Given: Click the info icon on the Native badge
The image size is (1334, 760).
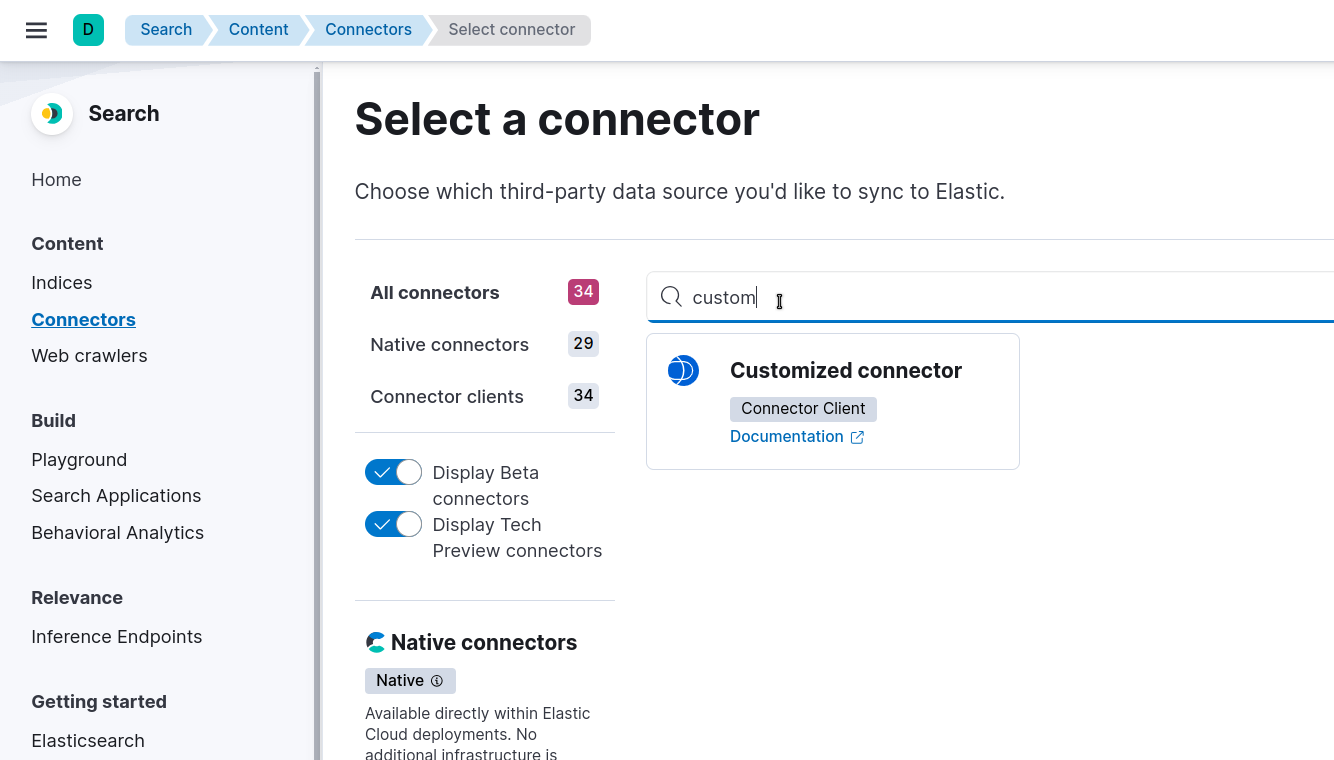Looking at the screenshot, I should [438, 681].
